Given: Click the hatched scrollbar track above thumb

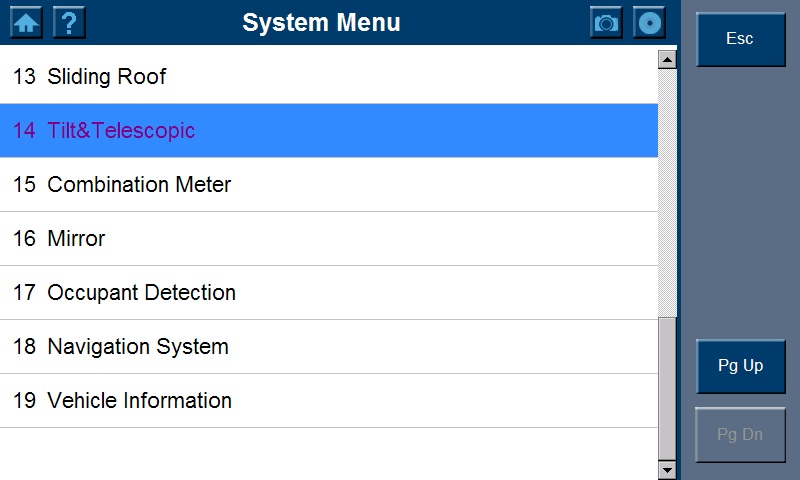Looking at the screenshot, I should pyautogui.click(x=668, y=190).
